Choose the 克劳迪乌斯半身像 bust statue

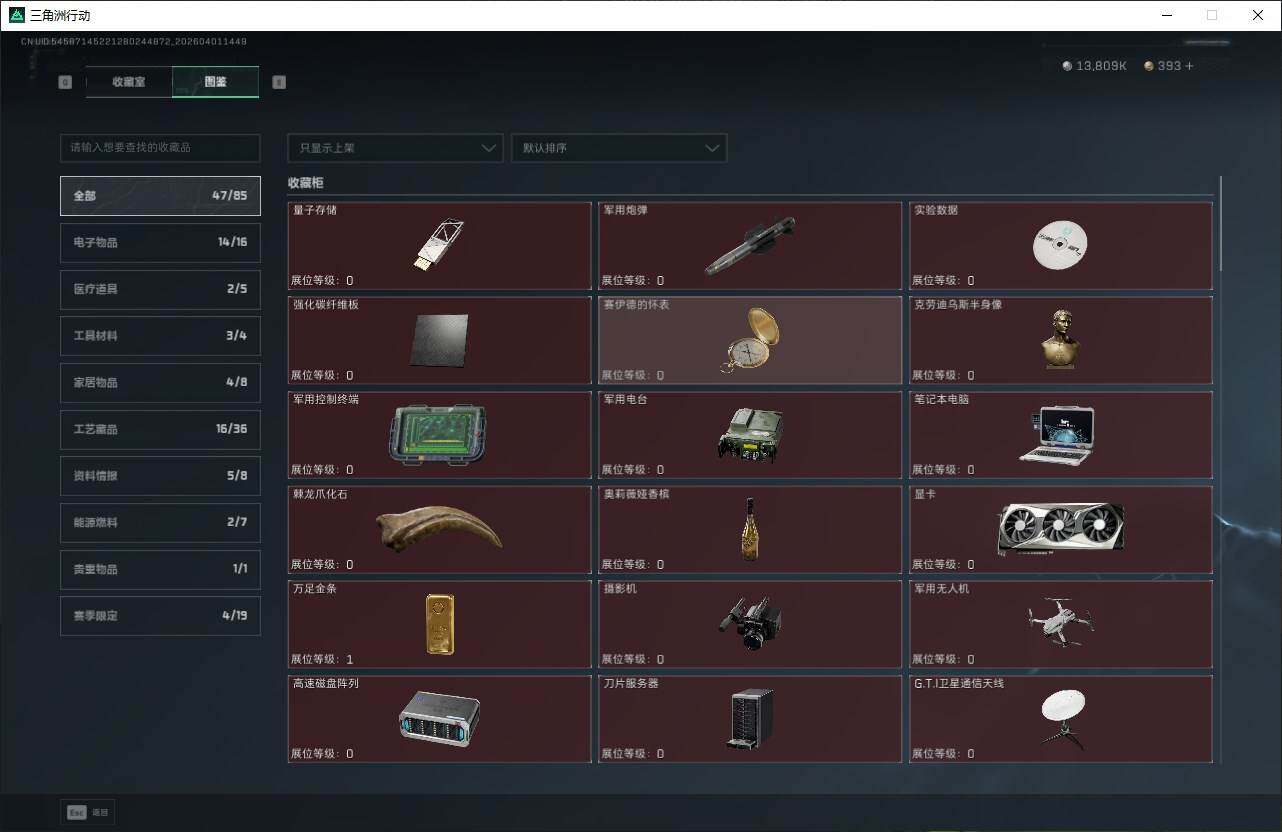pos(1061,340)
